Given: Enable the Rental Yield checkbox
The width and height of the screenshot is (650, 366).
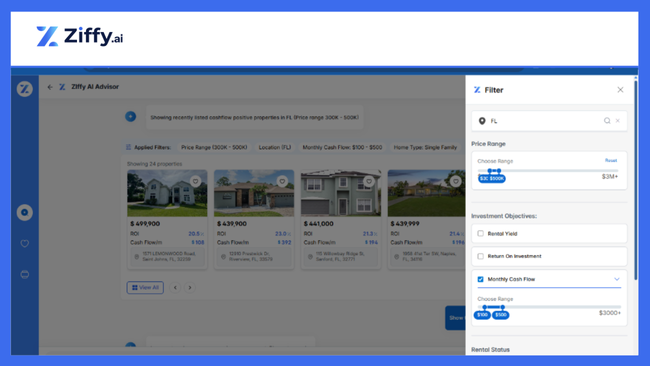Looking at the screenshot, I should click(x=480, y=233).
